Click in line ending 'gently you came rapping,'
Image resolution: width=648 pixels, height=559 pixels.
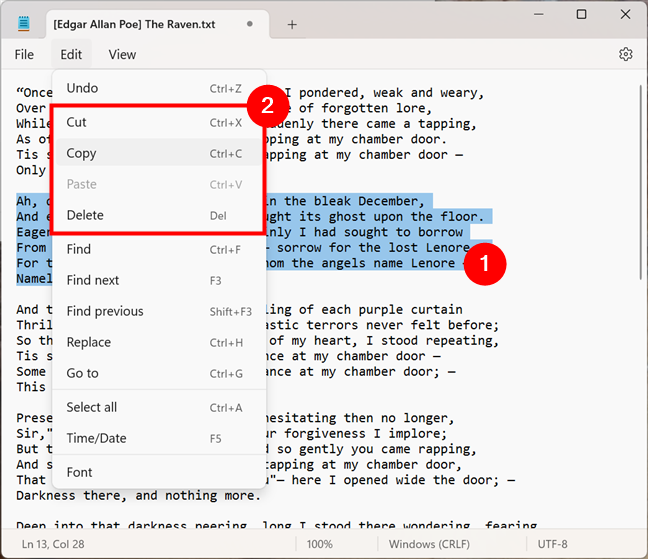(372, 449)
